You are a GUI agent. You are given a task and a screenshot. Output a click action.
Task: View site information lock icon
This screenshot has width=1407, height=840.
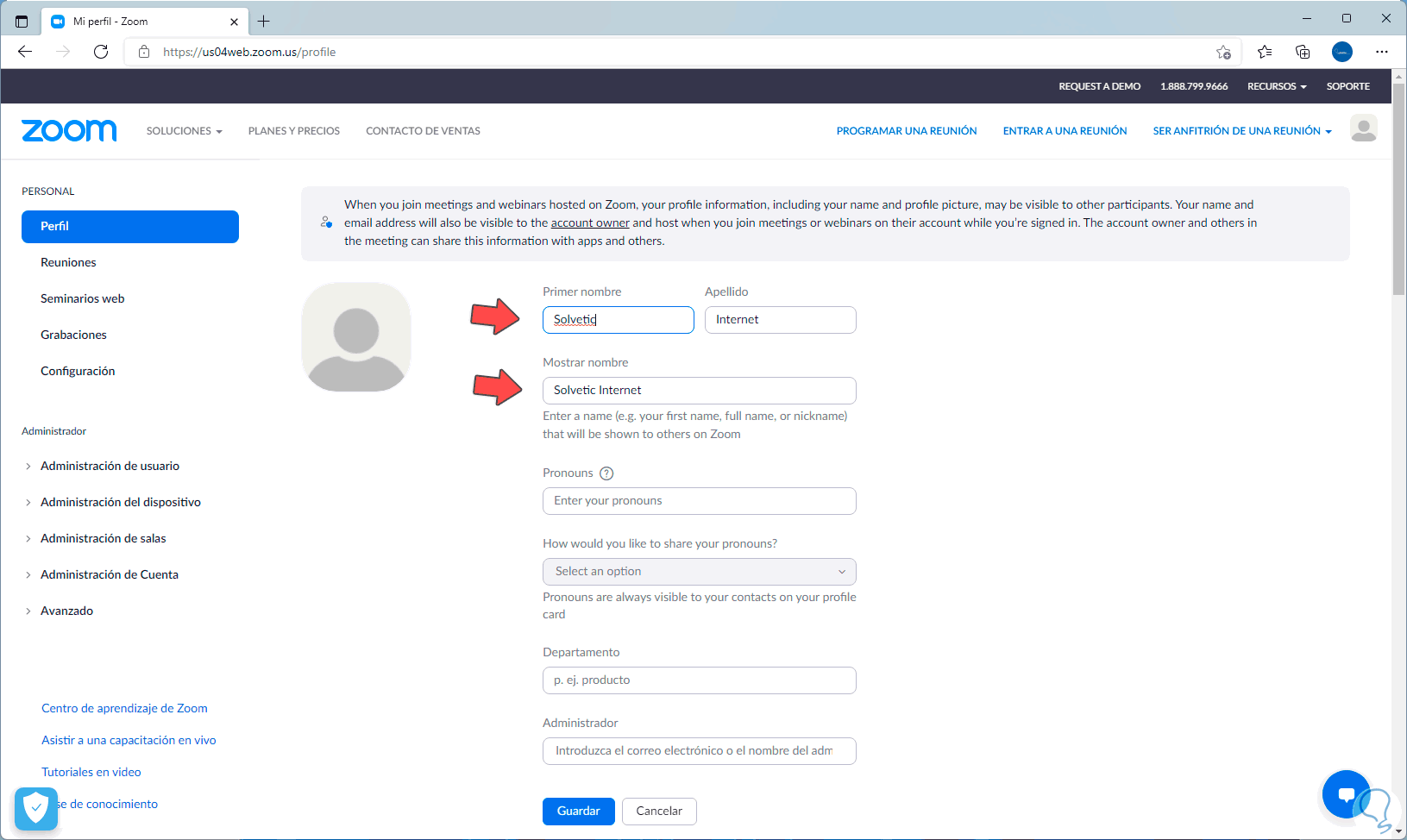pyautogui.click(x=144, y=52)
